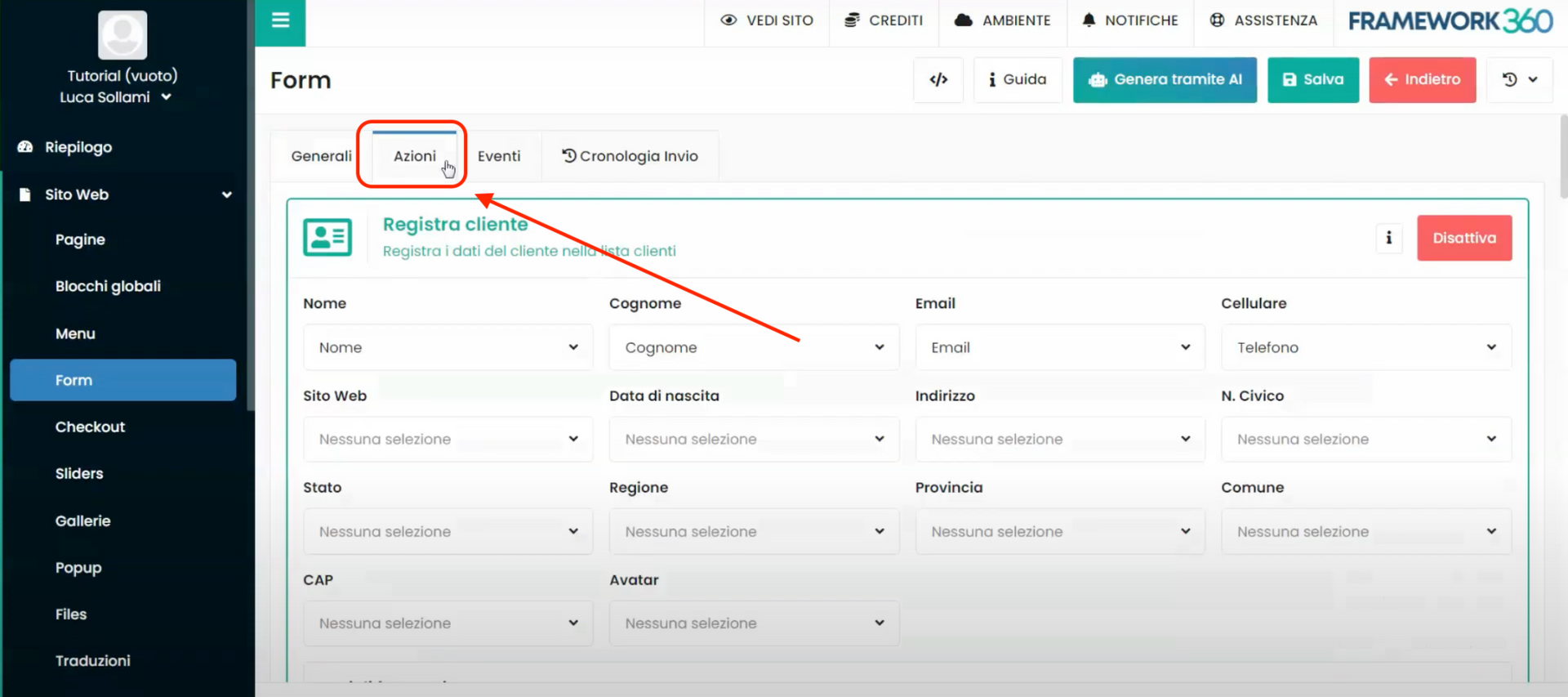
Task: Open the code view icon button
Action: click(x=938, y=80)
